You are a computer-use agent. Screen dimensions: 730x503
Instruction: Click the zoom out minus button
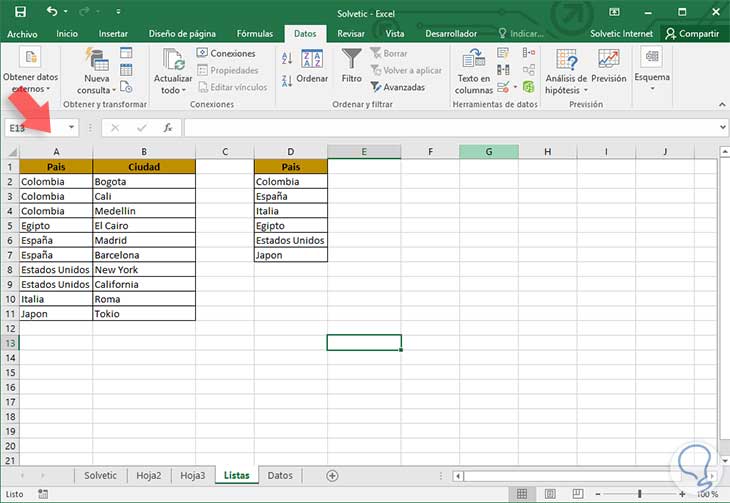598,494
